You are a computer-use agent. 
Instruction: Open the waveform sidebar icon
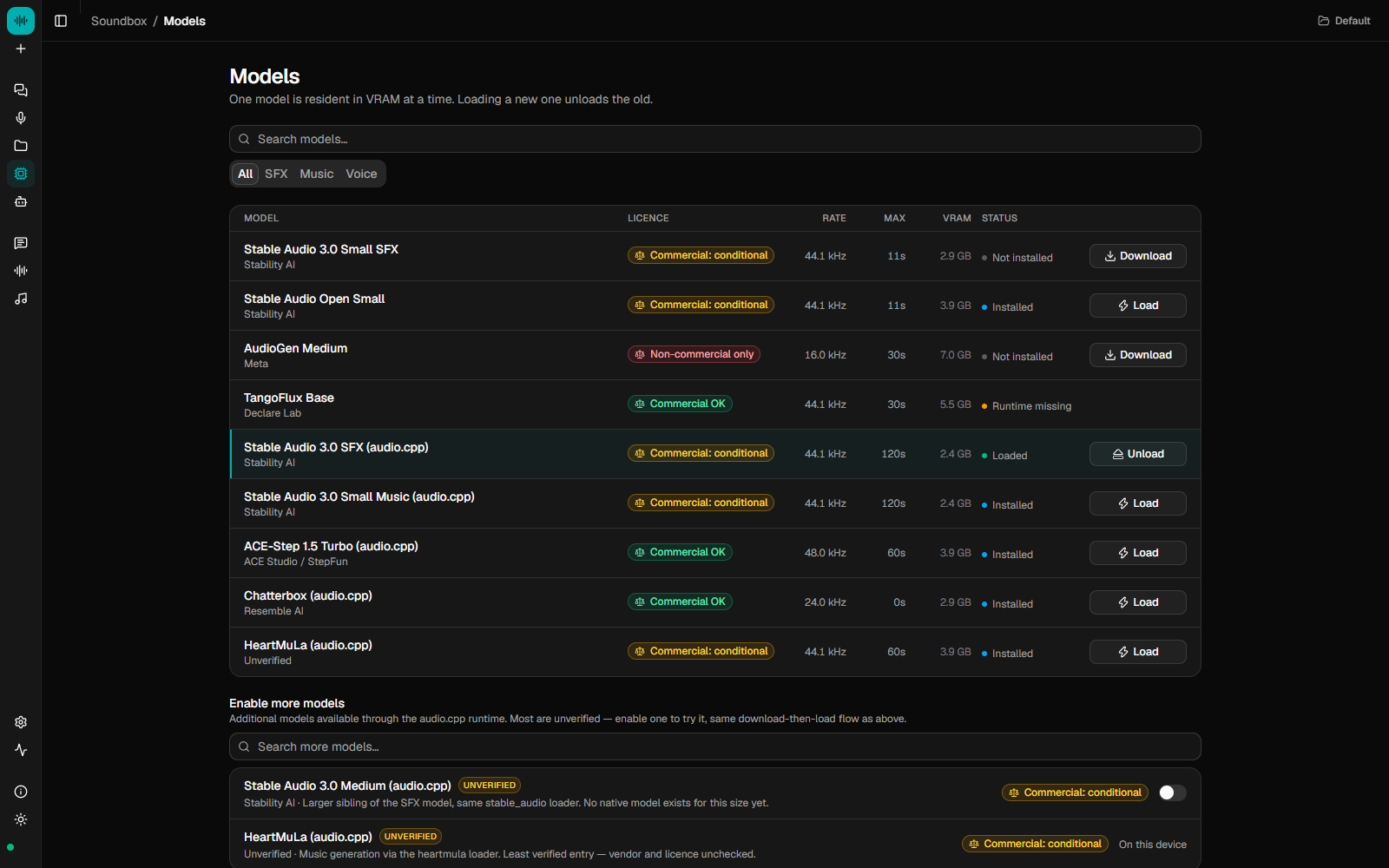(21, 271)
